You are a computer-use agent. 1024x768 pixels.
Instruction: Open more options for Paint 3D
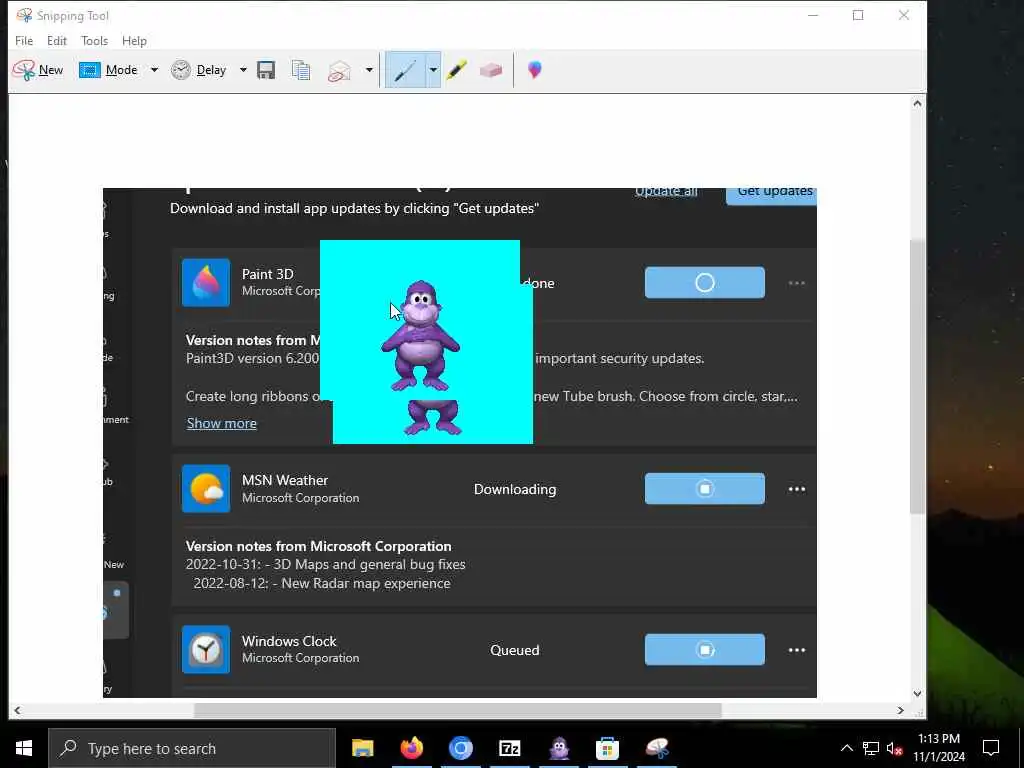point(796,283)
